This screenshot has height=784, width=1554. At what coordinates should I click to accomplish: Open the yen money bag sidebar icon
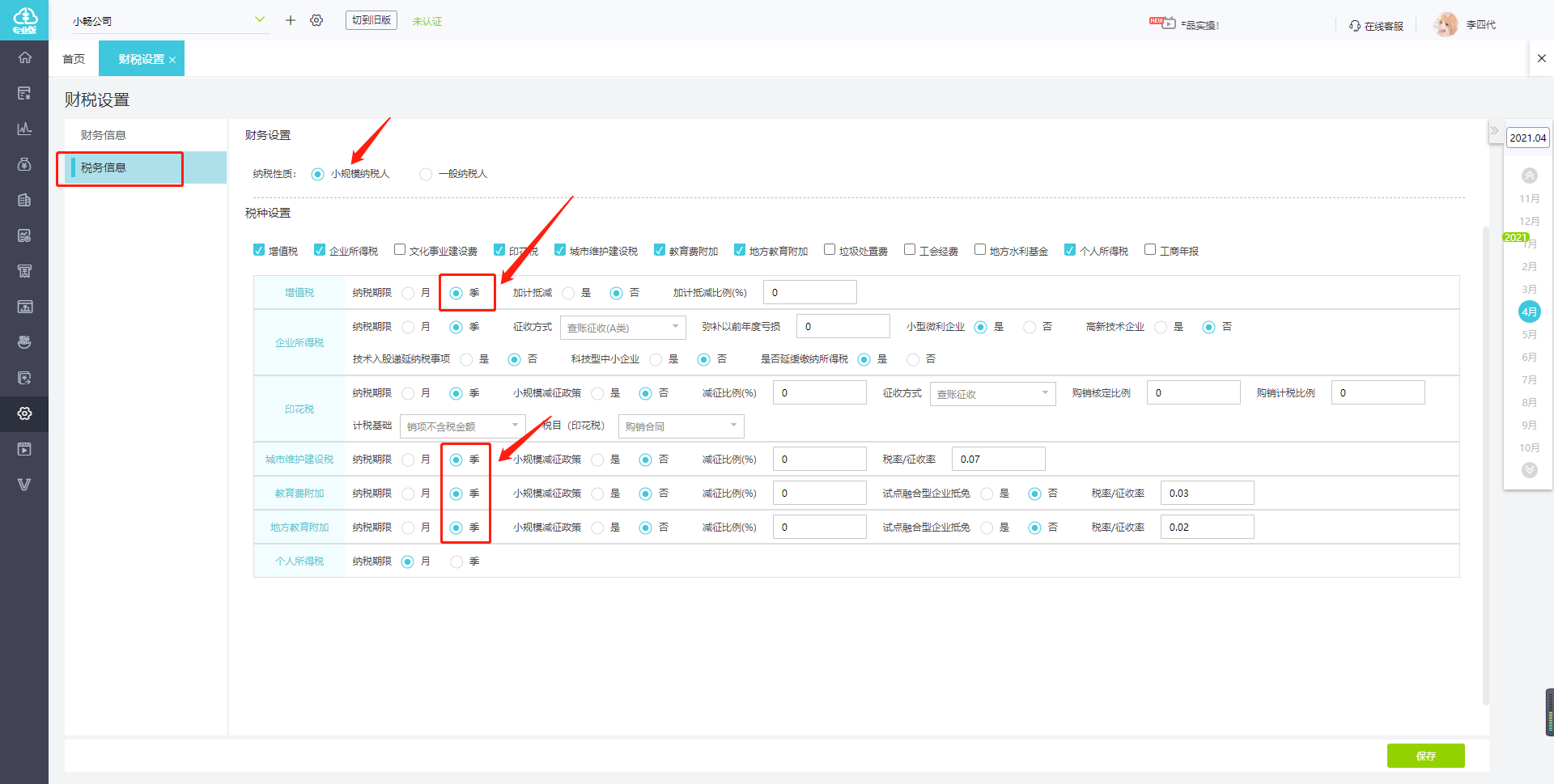coord(24,164)
